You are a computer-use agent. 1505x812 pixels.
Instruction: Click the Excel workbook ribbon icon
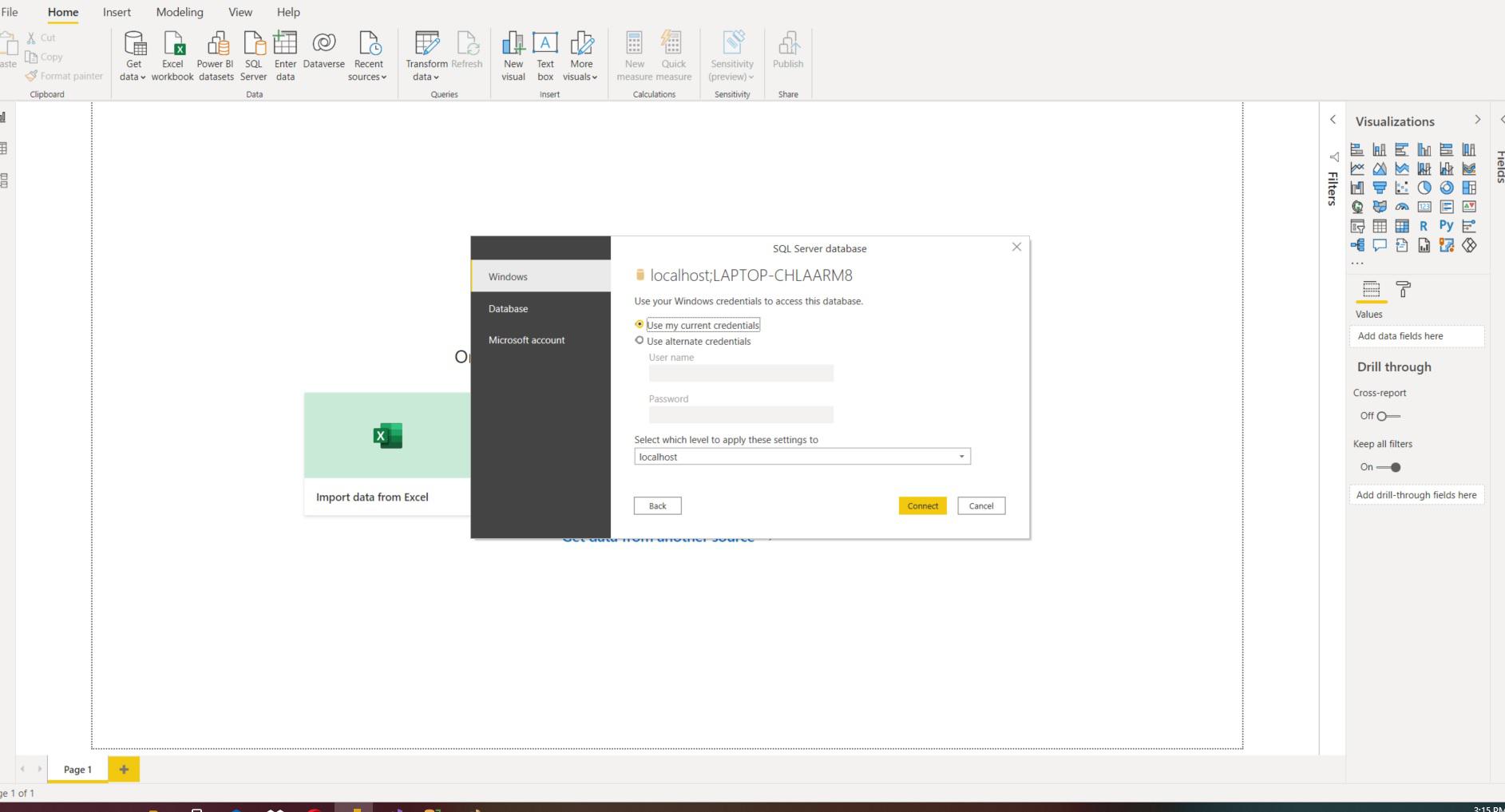pos(172,56)
